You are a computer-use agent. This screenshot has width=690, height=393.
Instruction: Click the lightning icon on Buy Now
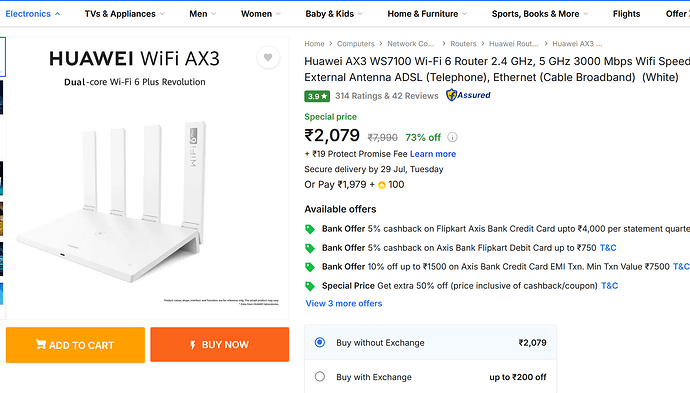pyautogui.click(x=193, y=345)
